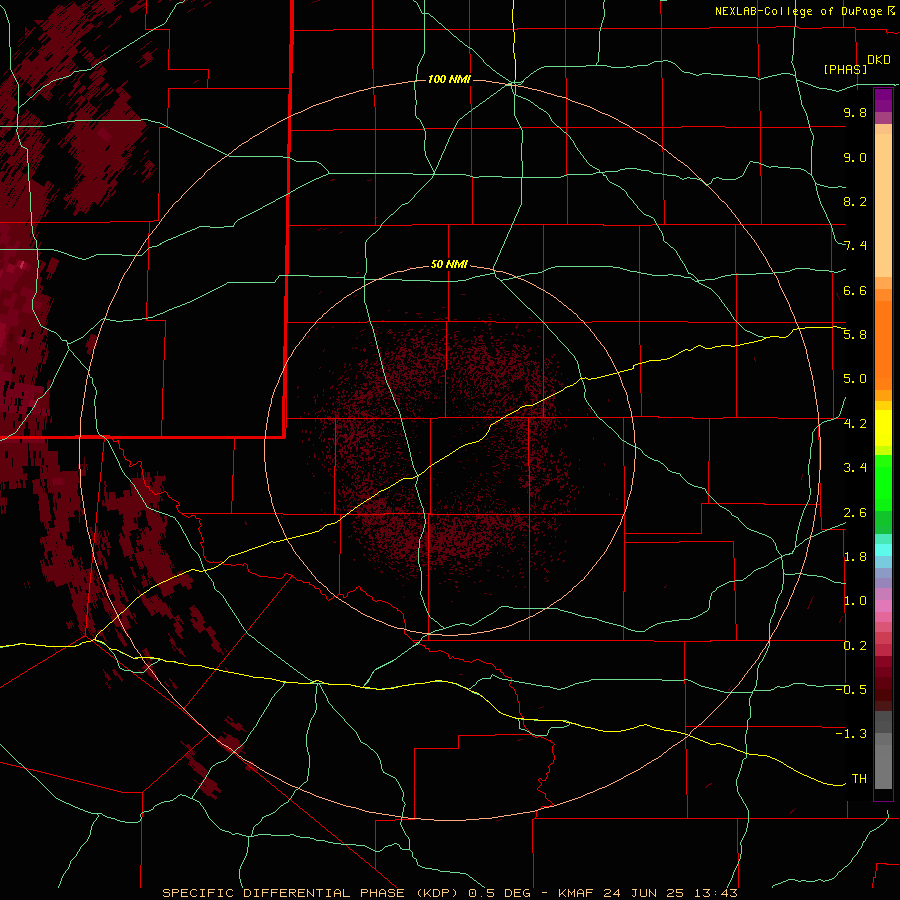Select the 50 NMI range ring label

point(449,264)
